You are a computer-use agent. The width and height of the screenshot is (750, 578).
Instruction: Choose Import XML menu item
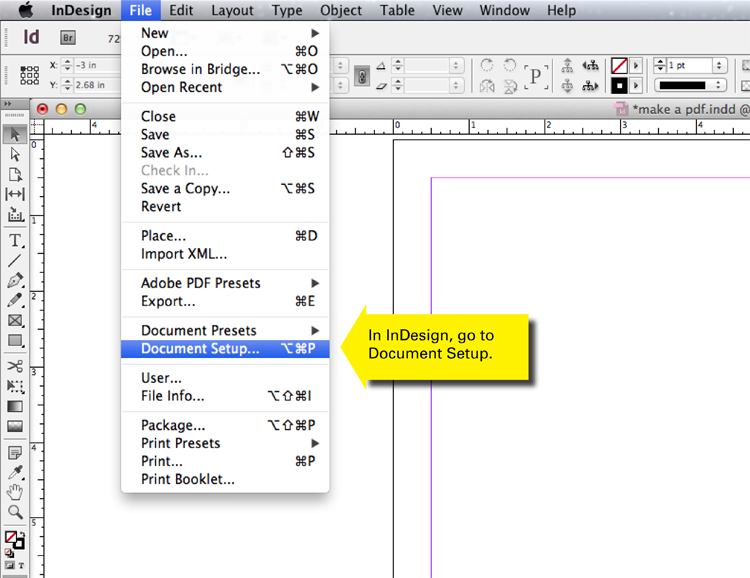pos(225,254)
